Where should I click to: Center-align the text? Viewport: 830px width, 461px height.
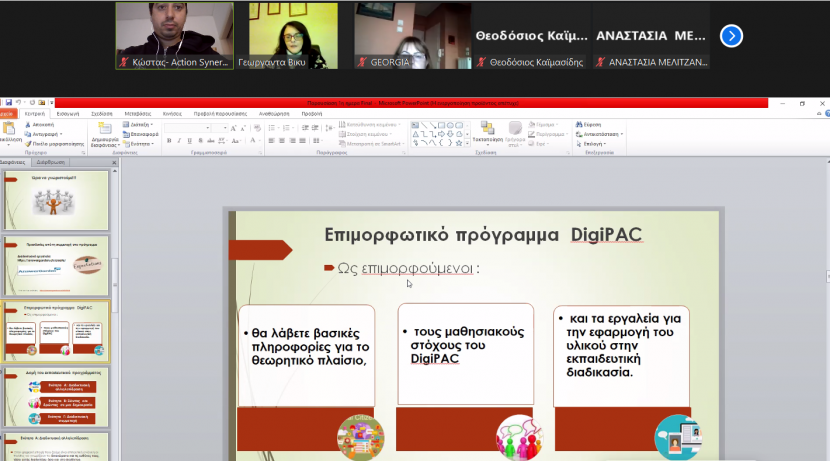click(x=282, y=141)
